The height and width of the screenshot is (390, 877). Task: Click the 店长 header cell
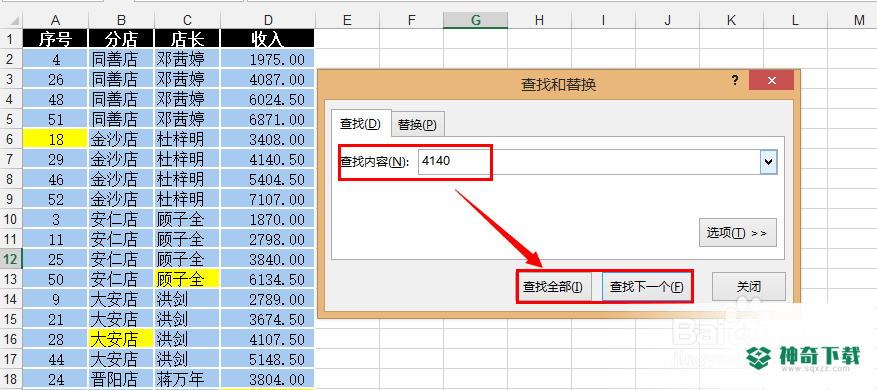(x=187, y=39)
